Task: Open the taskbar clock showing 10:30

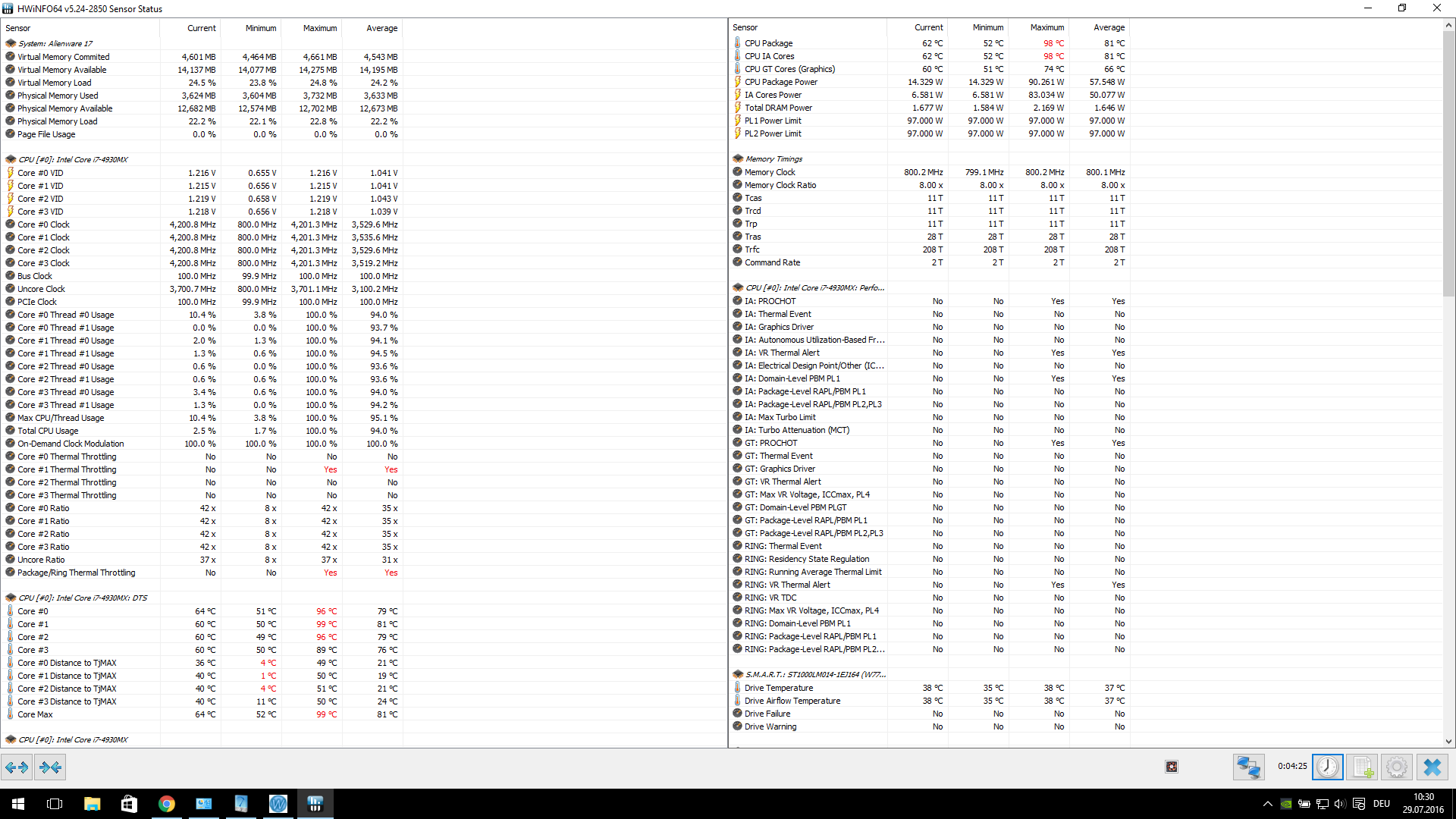Action: (1423, 804)
